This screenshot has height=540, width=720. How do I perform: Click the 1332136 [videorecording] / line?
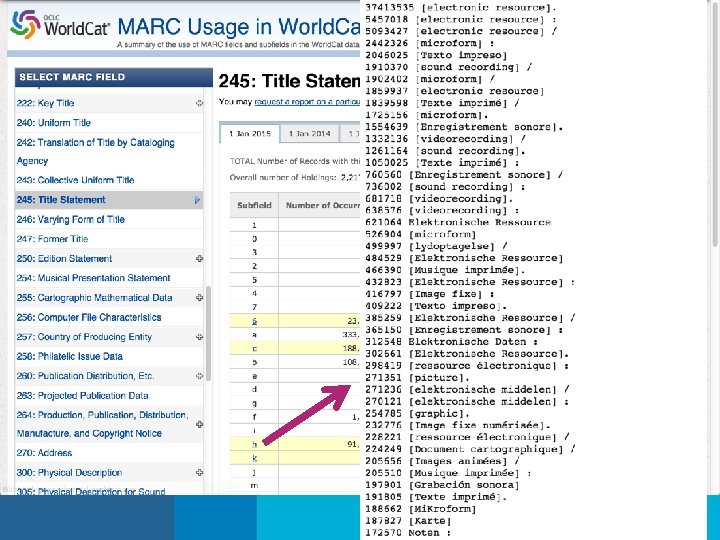[x=445, y=139]
